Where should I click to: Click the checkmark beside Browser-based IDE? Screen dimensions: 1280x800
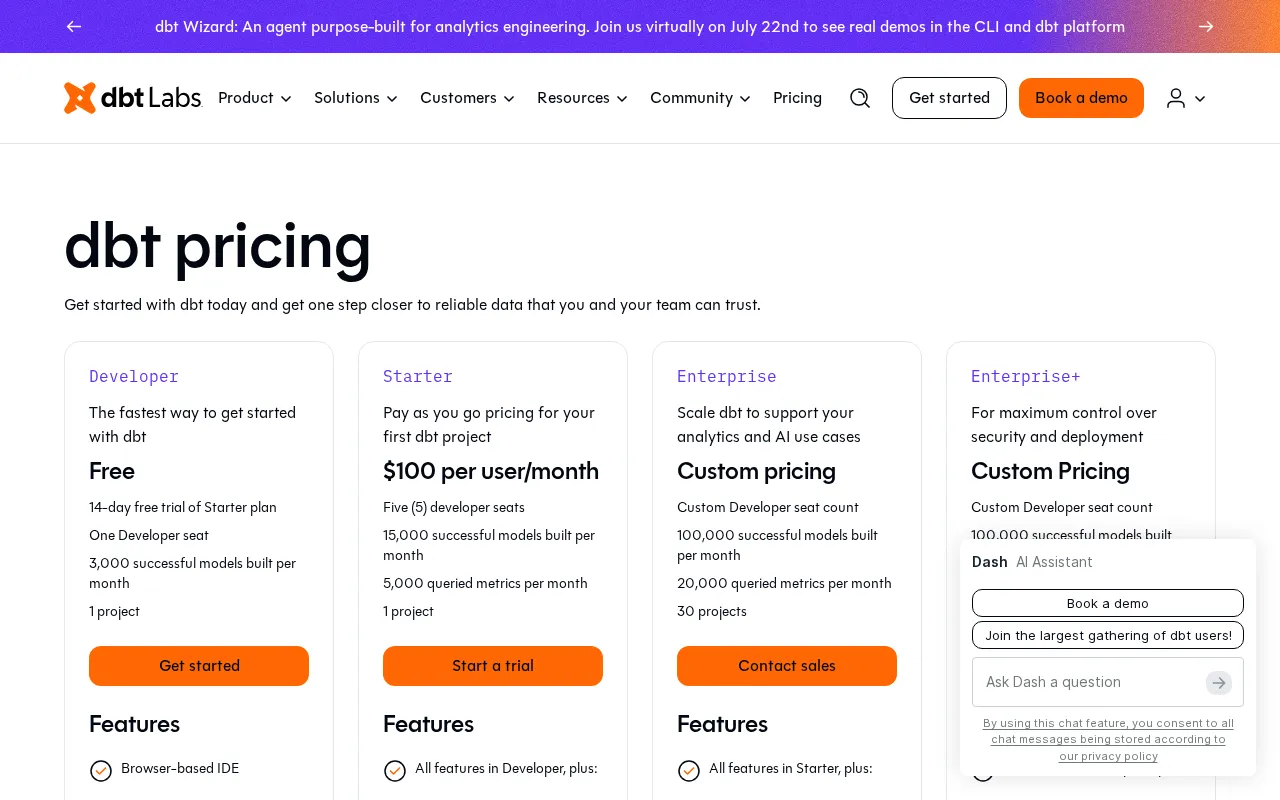[101, 770]
